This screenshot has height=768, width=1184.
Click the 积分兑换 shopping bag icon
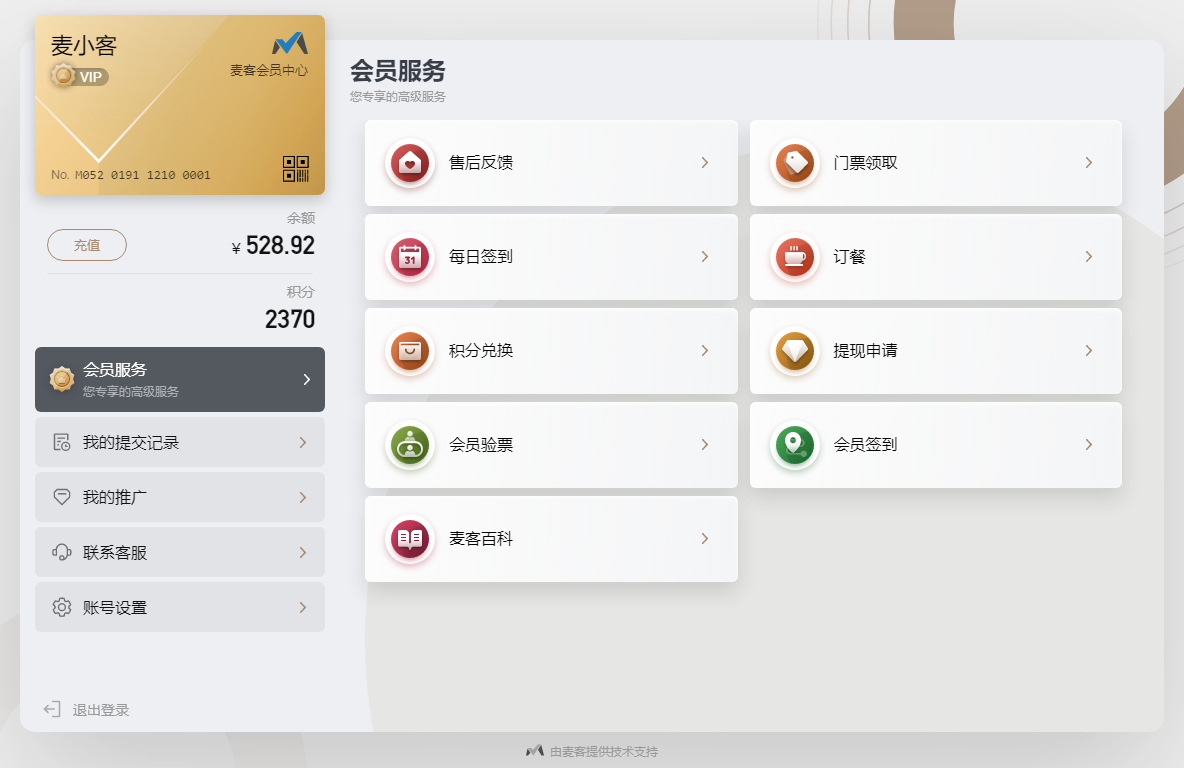410,351
